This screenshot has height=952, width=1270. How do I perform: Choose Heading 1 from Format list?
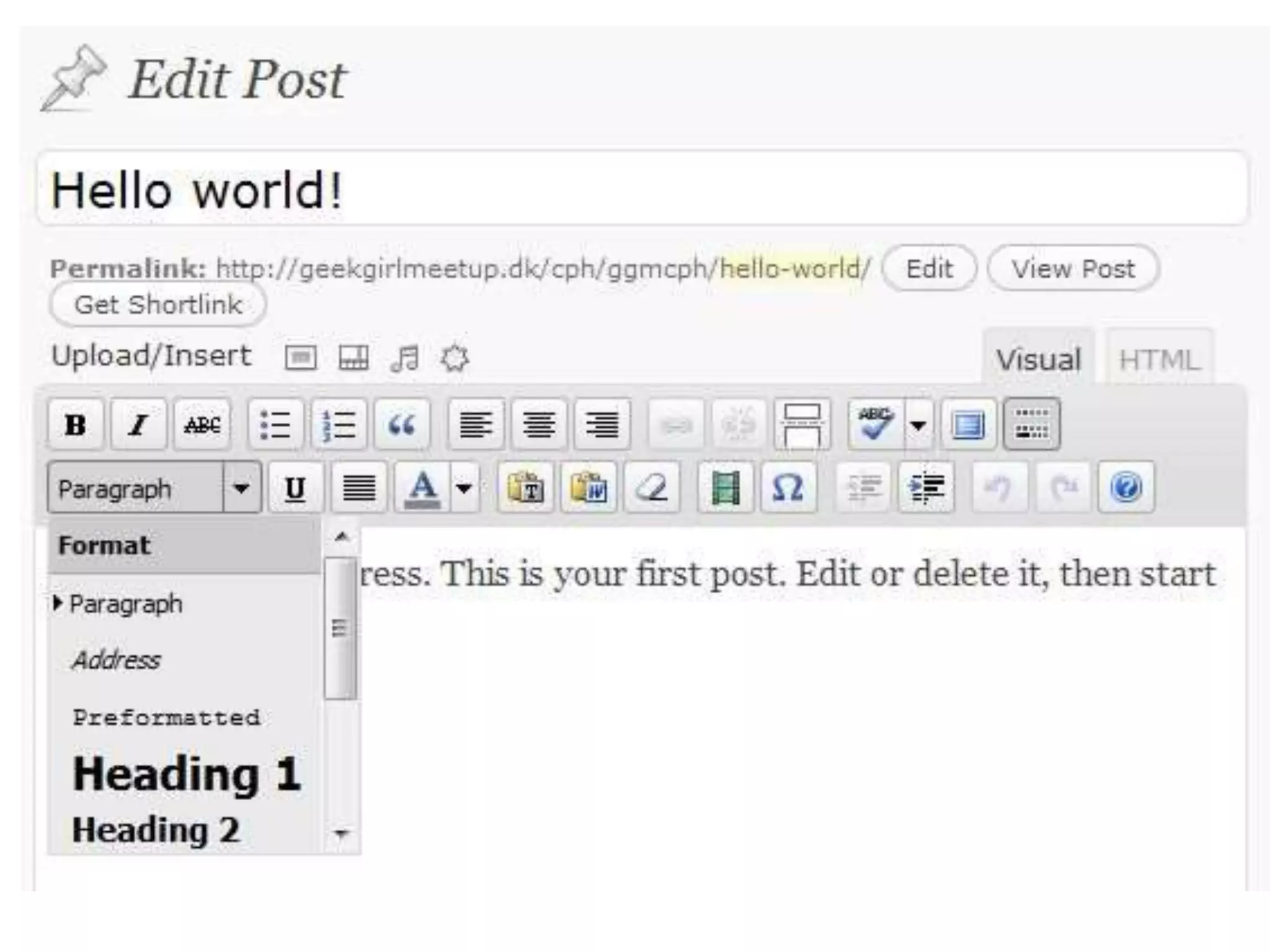[187, 775]
